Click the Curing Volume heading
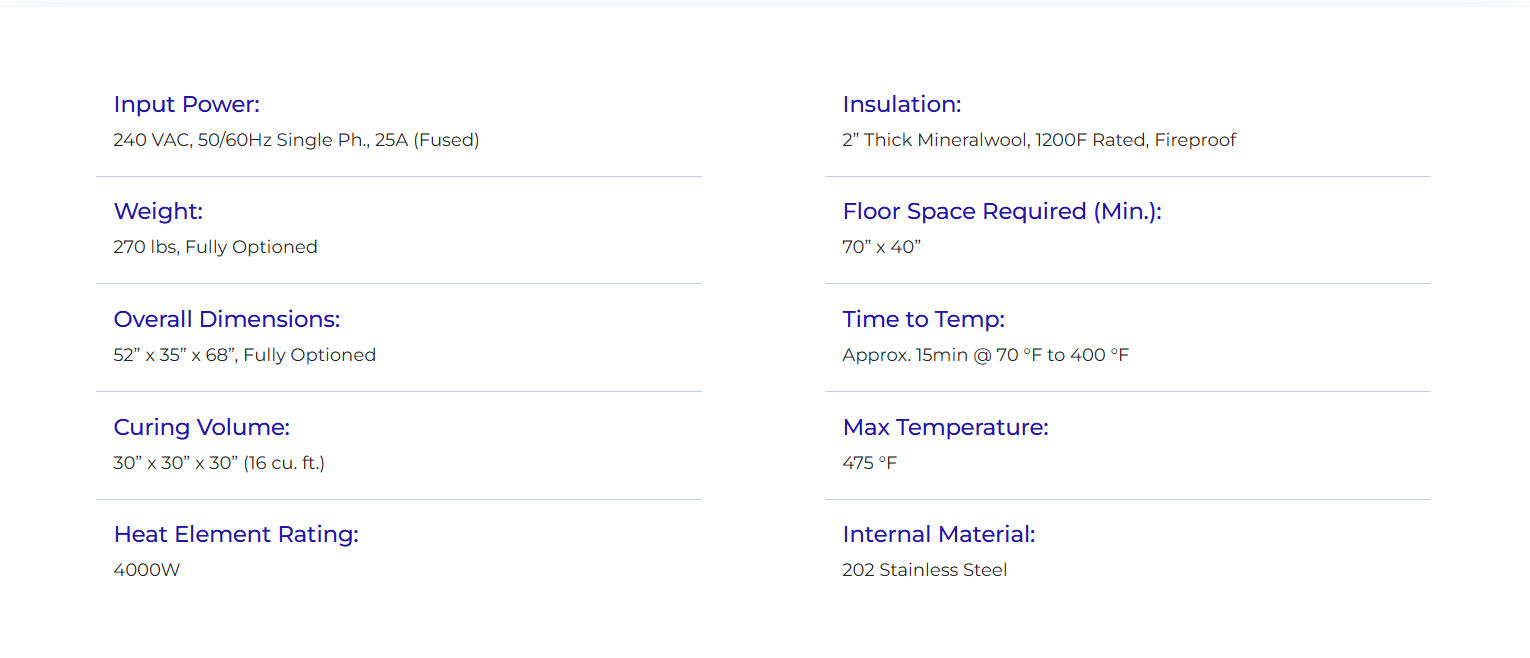 [202, 428]
